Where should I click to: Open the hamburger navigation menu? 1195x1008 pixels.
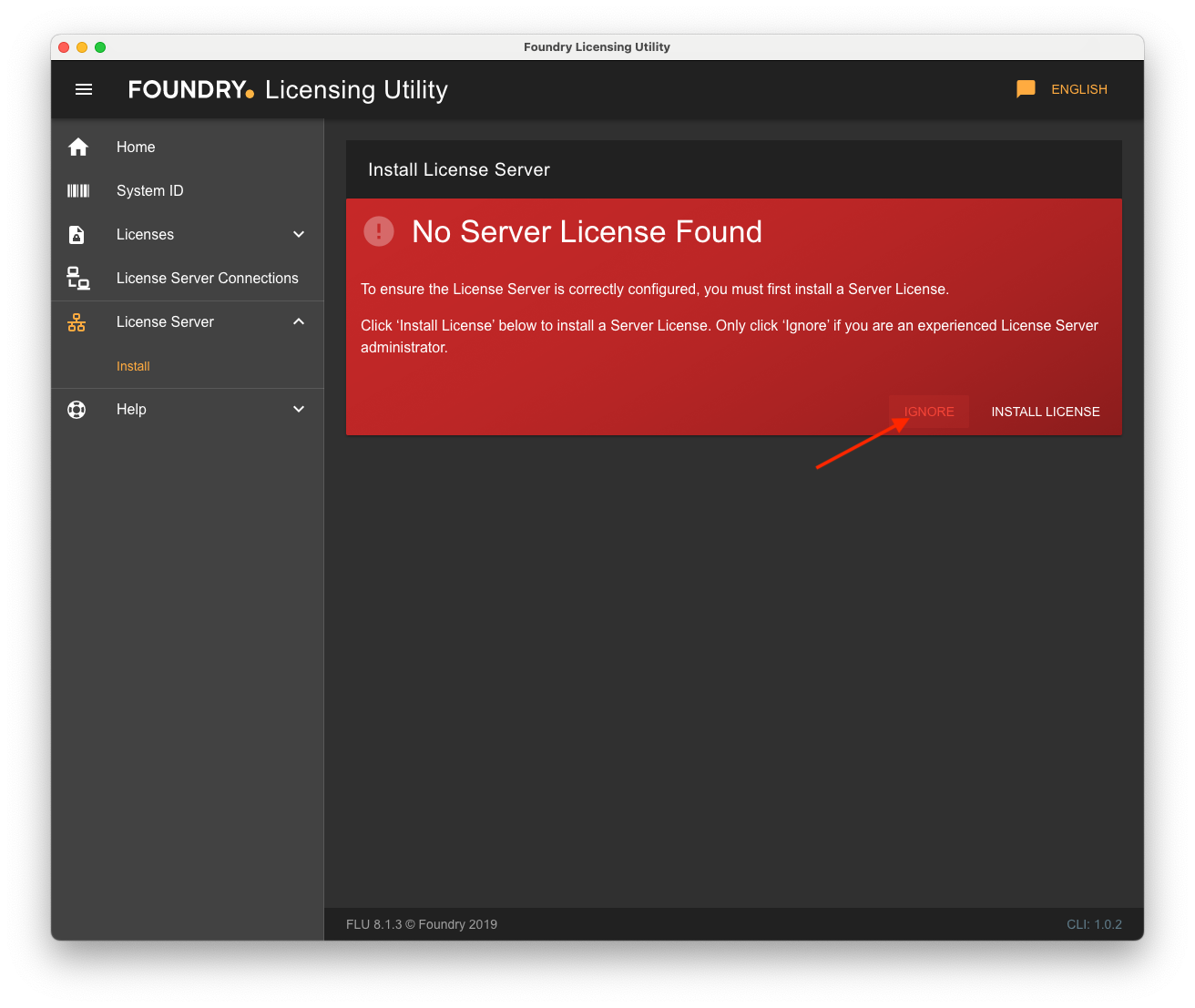tap(84, 89)
